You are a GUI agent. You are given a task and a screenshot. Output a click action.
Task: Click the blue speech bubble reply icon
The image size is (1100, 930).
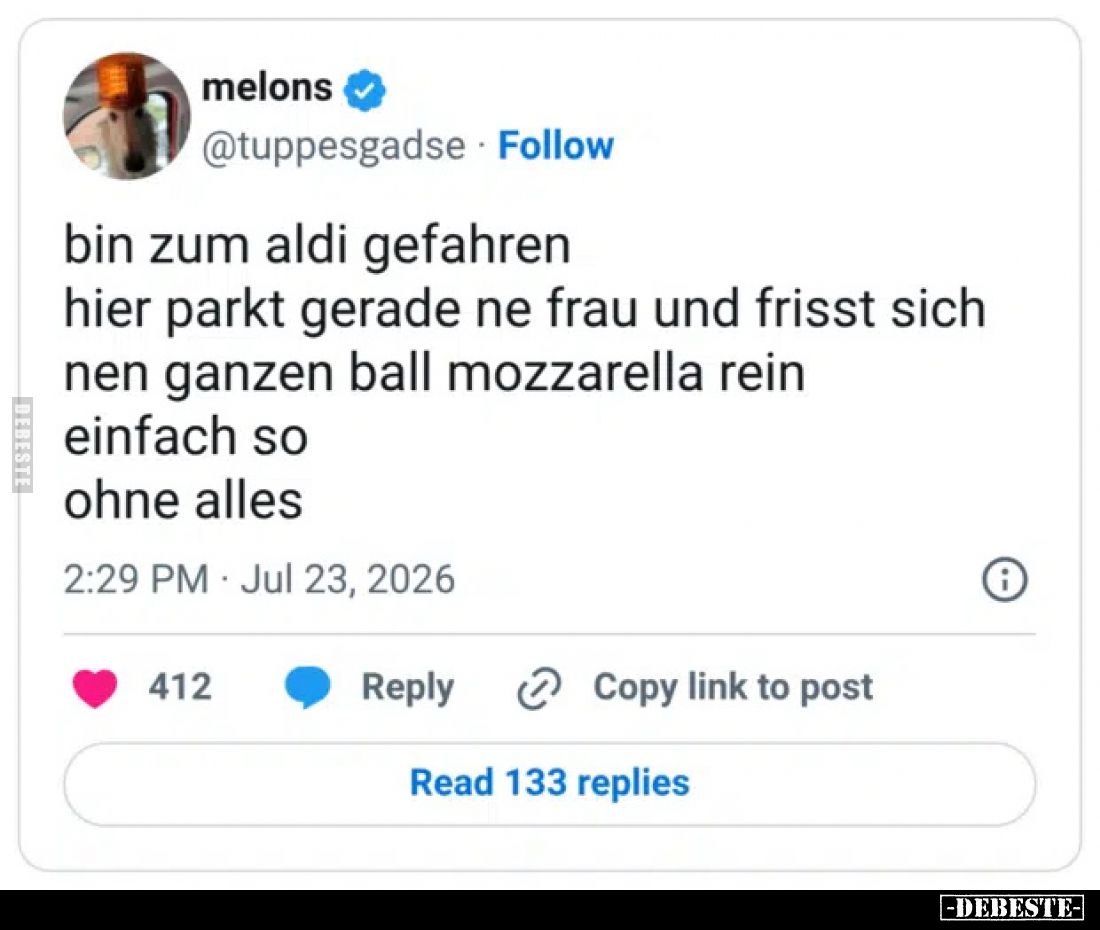coord(307,687)
